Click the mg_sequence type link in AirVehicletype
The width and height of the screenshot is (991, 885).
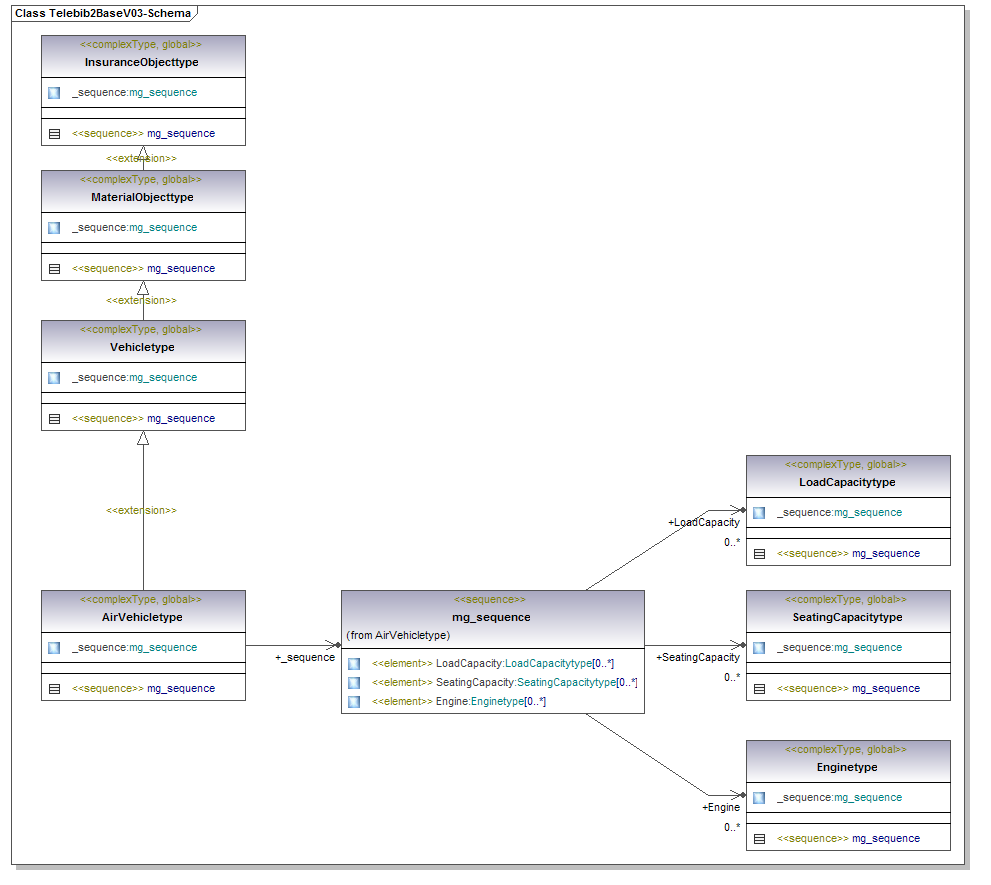pos(163,648)
